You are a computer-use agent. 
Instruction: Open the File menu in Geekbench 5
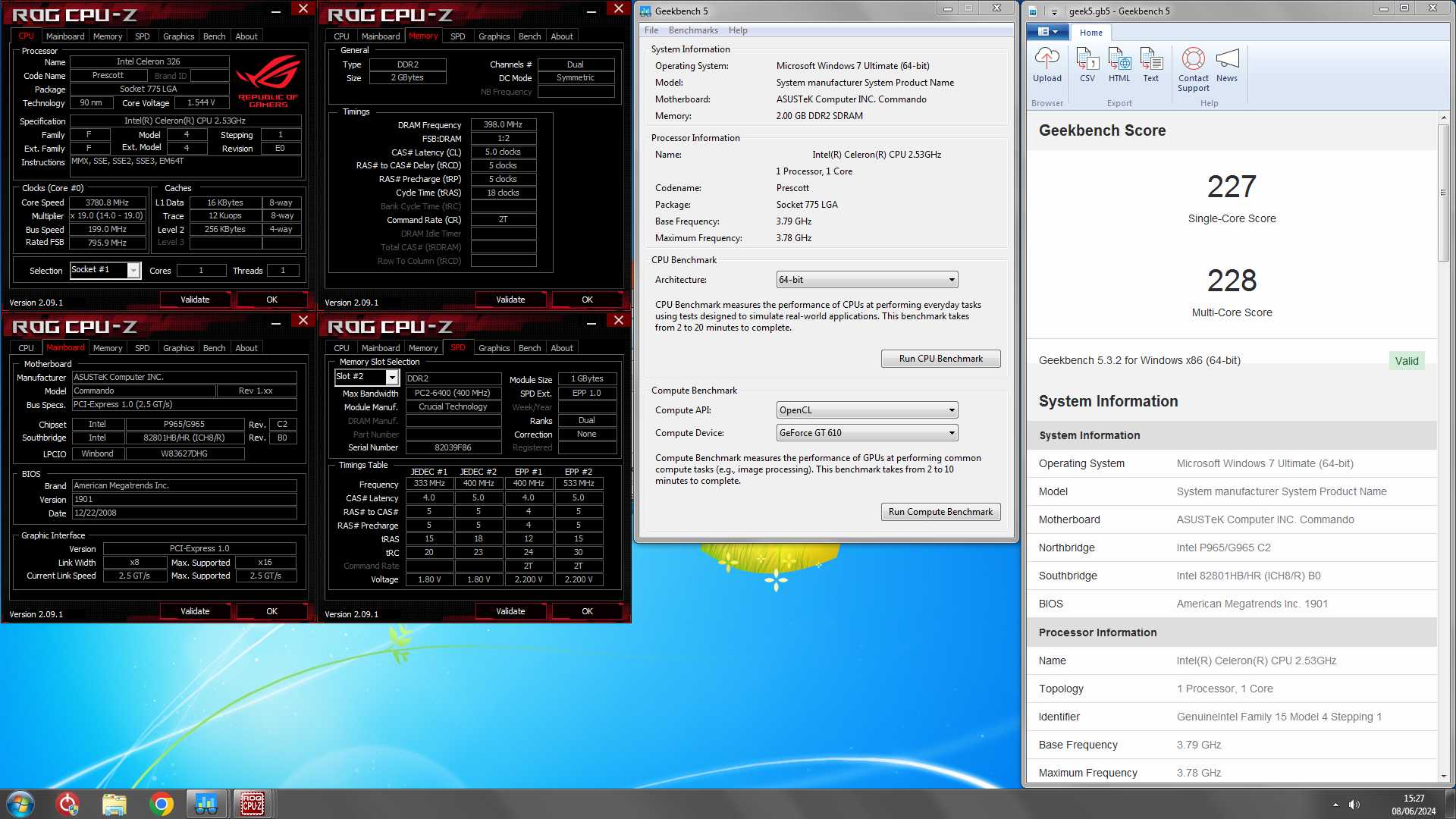pyautogui.click(x=651, y=30)
